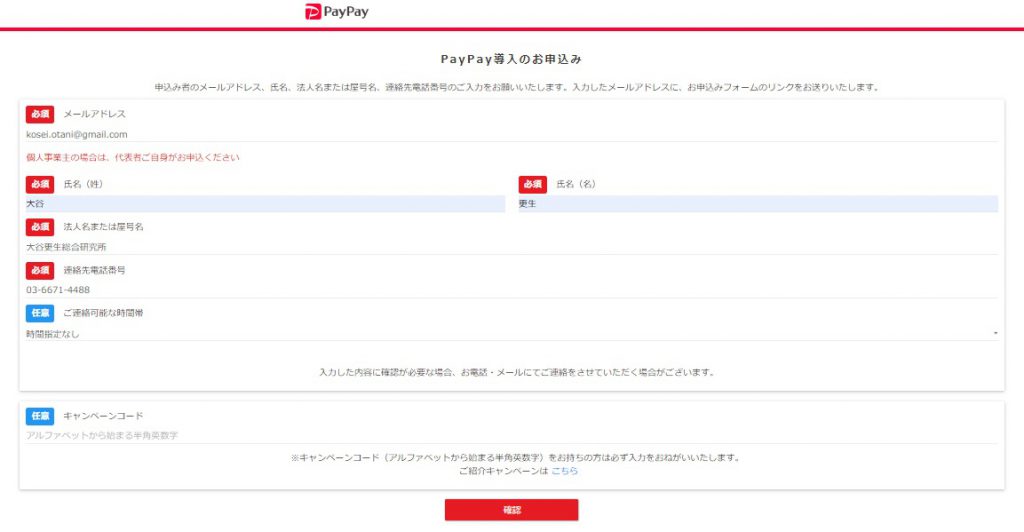Click the first name (名) input field
This screenshot has width=1024, height=532.
click(758, 204)
